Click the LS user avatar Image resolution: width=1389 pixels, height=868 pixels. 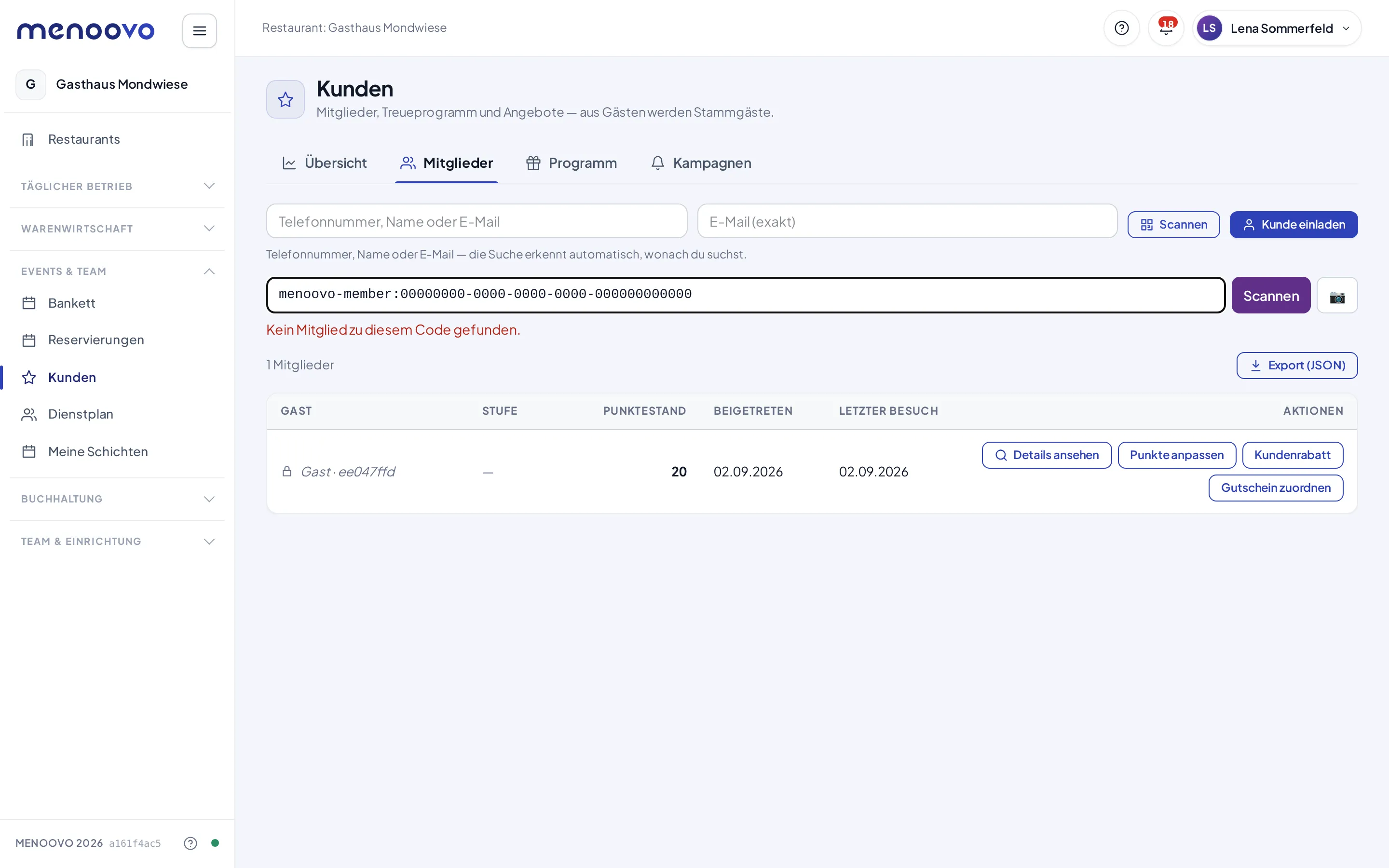pyautogui.click(x=1209, y=28)
